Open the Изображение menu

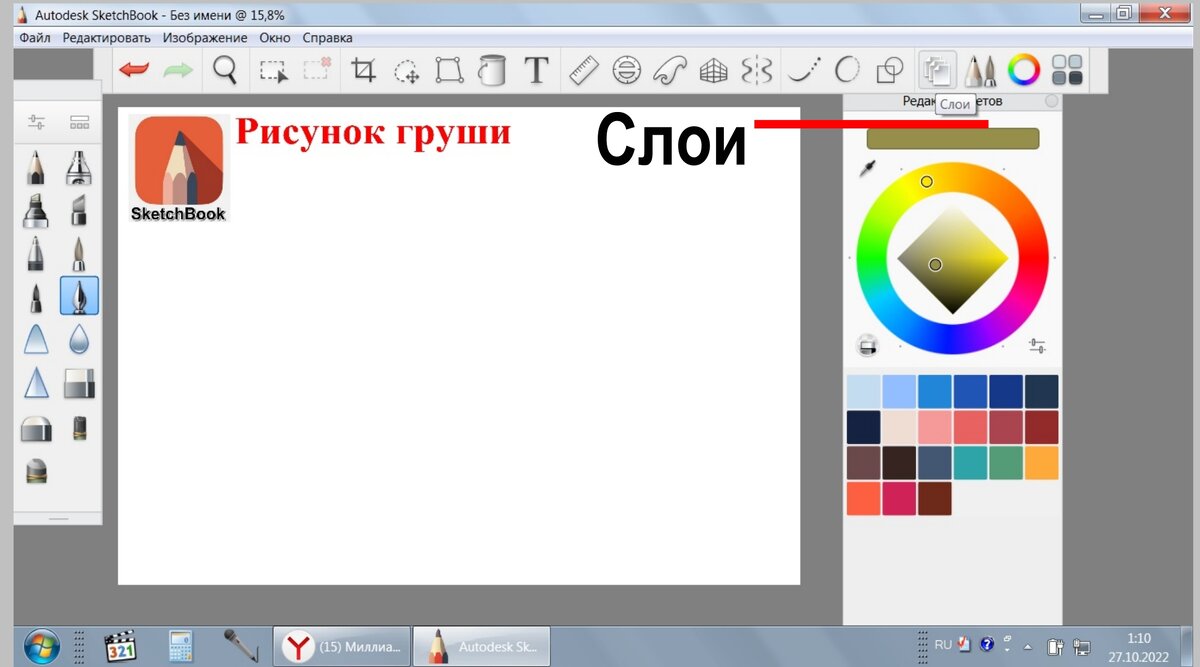205,37
